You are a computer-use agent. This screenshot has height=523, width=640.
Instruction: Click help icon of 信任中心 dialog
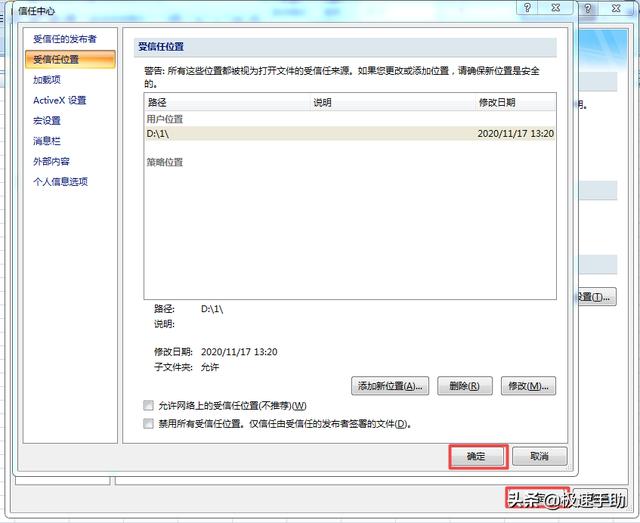pyautogui.click(x=527, y=7)
